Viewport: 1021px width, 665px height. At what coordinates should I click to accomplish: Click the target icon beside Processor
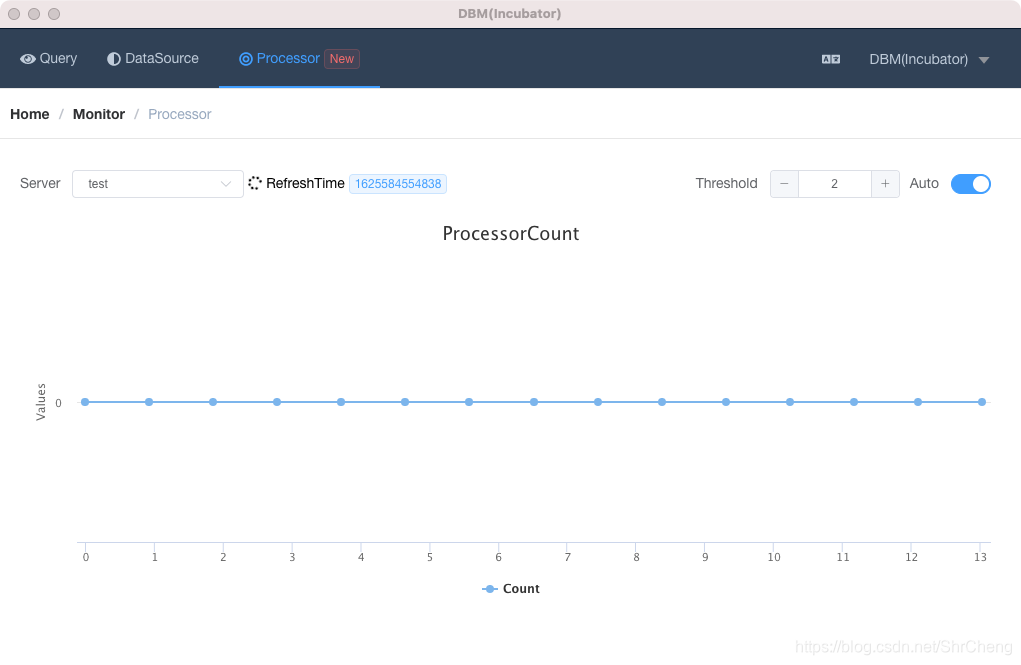tap(245, 59)
